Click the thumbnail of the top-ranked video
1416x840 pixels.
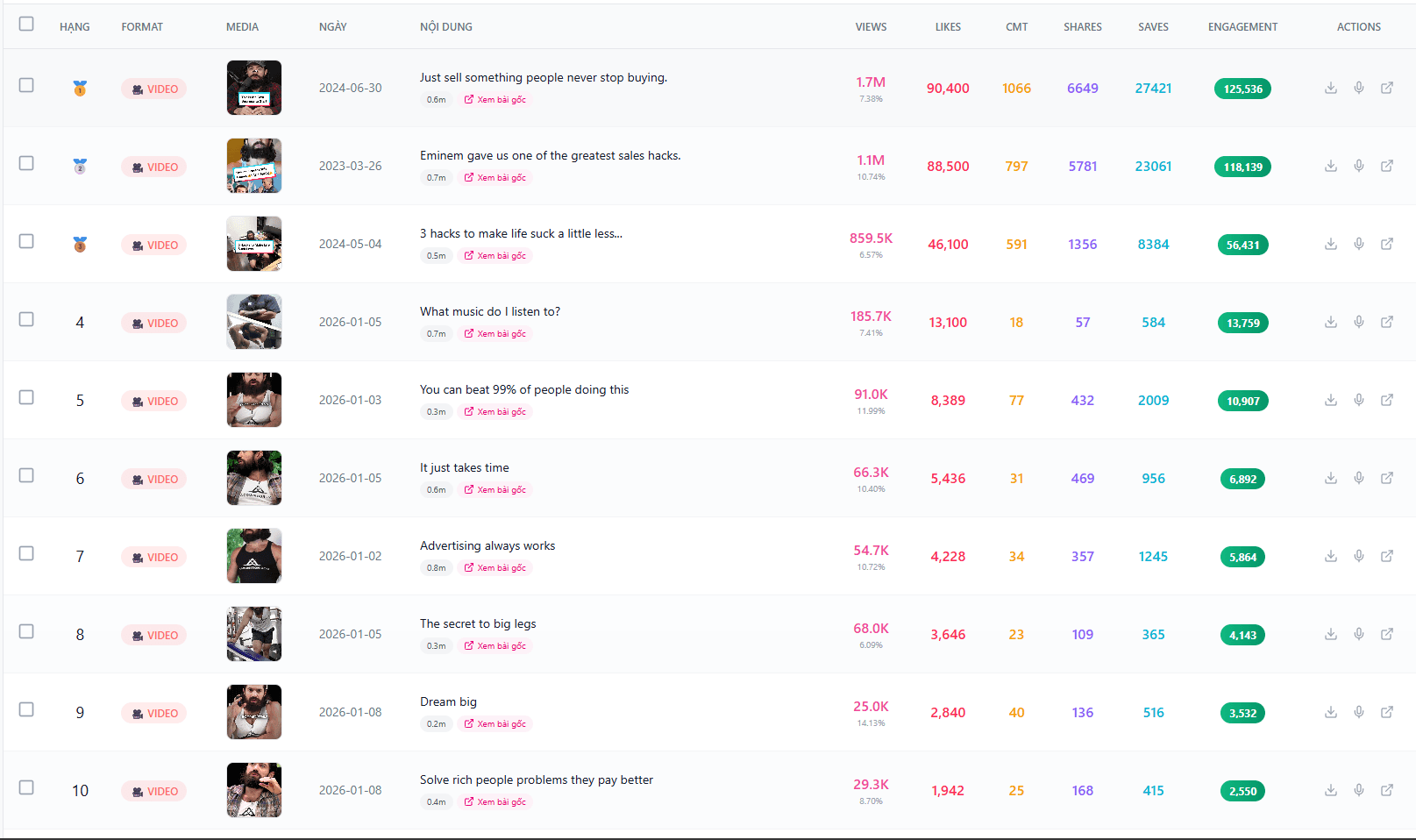click(253, 88)
